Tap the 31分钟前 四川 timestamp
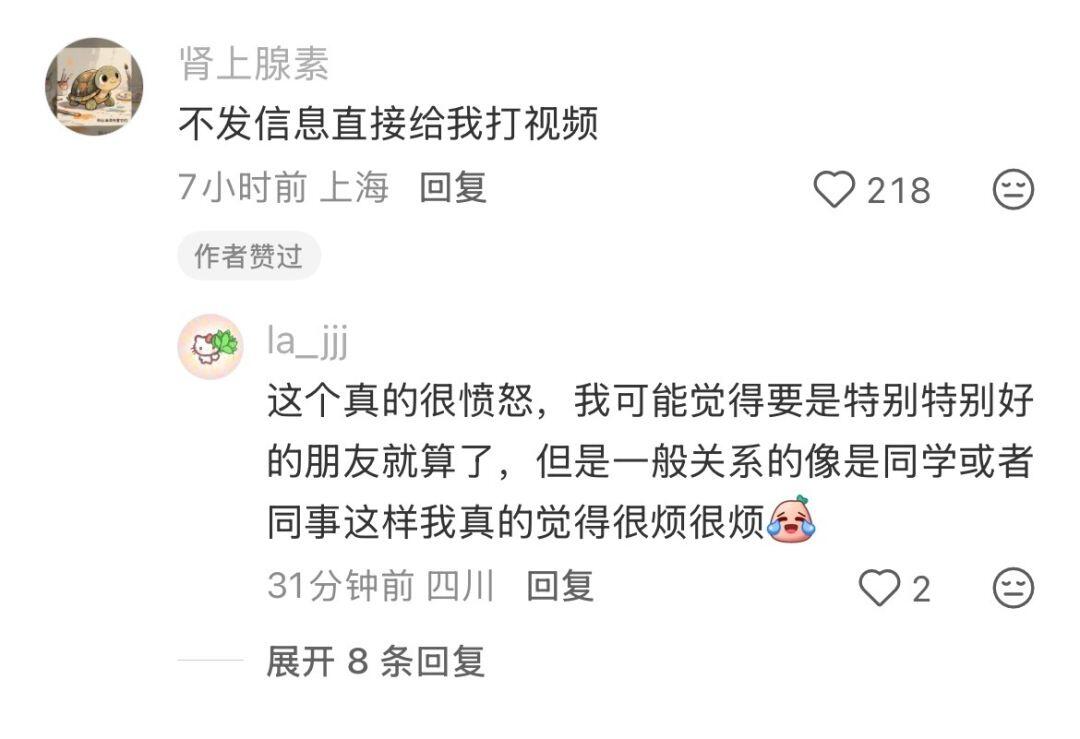 [x=380, y=586]
